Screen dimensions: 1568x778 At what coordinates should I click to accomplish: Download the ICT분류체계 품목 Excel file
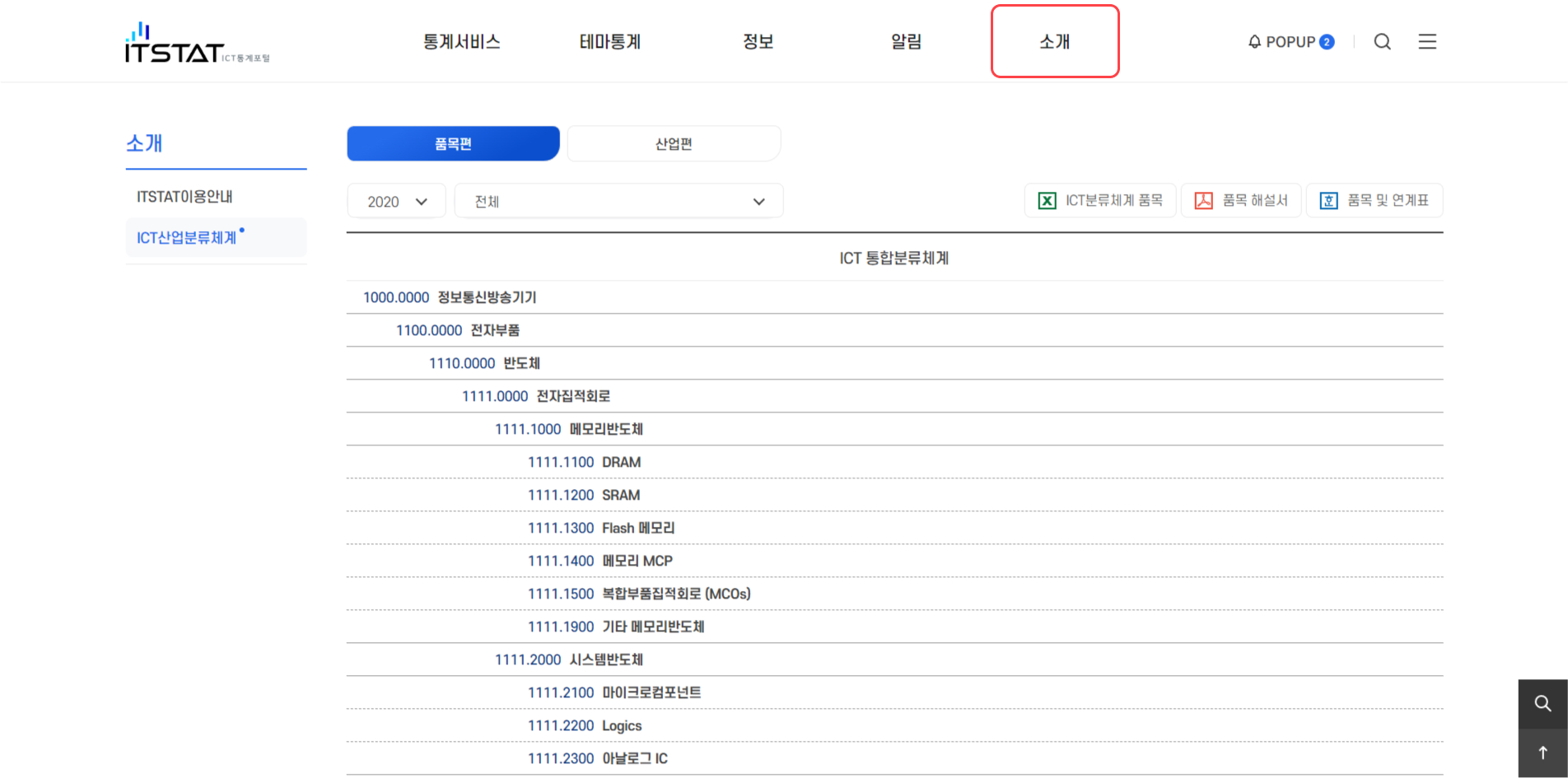(1101, 201)
